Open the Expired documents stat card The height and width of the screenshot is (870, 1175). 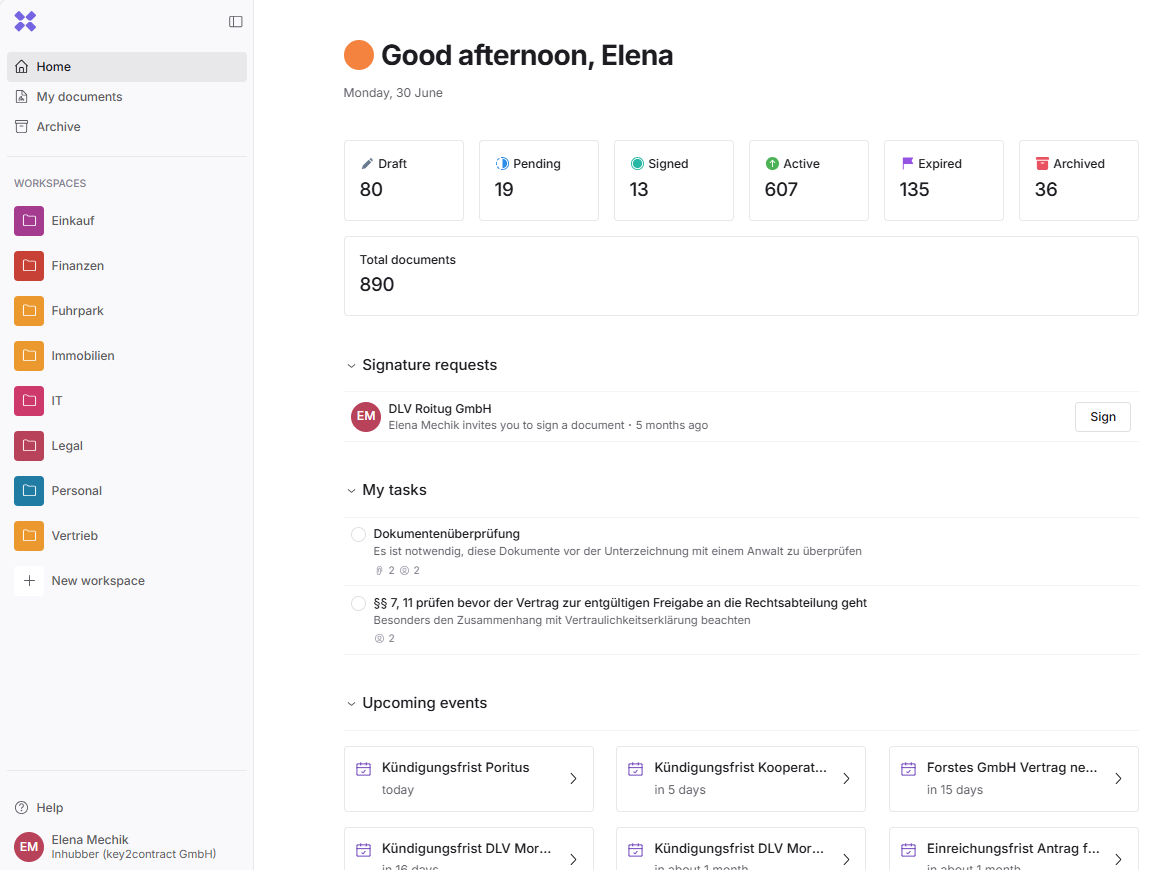pos(943,180)
